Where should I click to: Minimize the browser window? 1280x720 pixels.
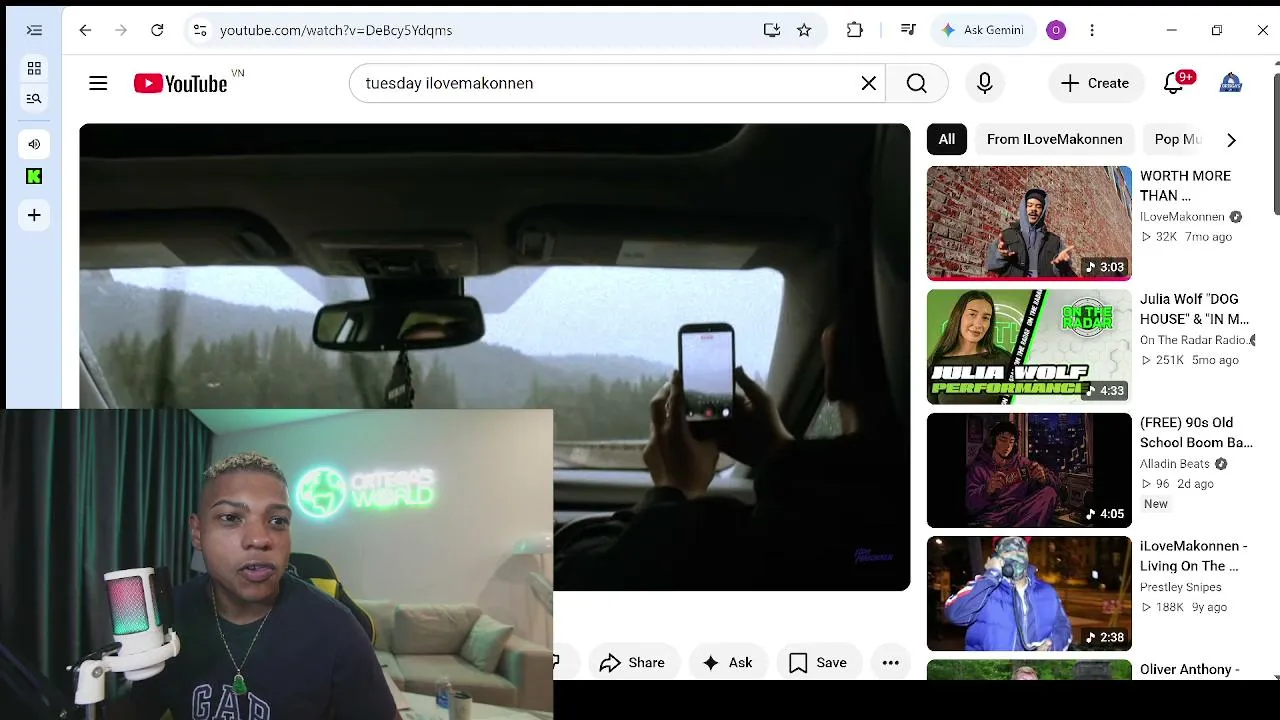pos(1171,30)
